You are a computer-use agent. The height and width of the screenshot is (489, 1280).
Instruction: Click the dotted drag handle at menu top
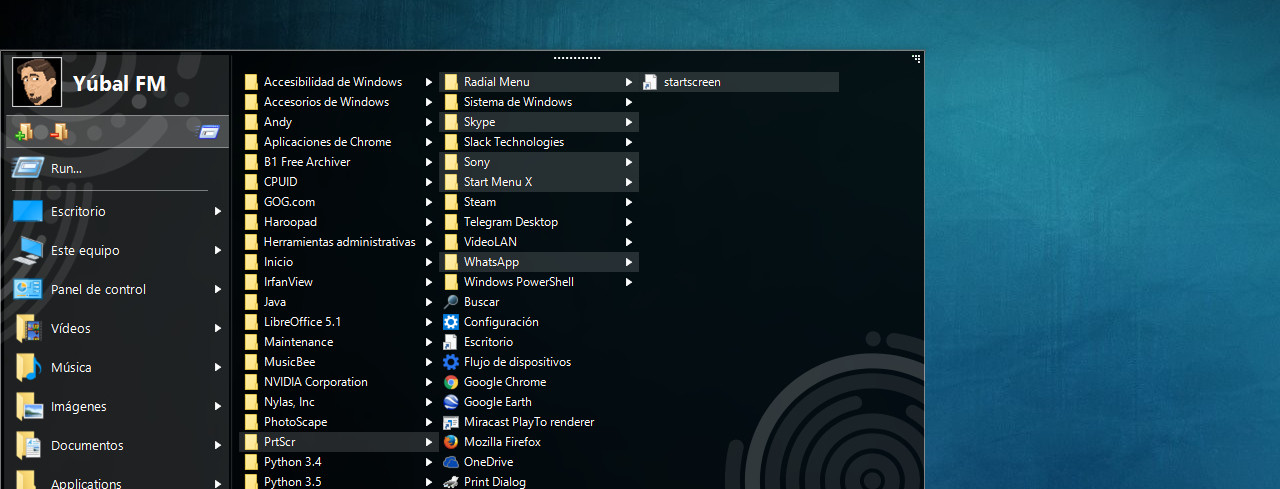tap(577, 57)
